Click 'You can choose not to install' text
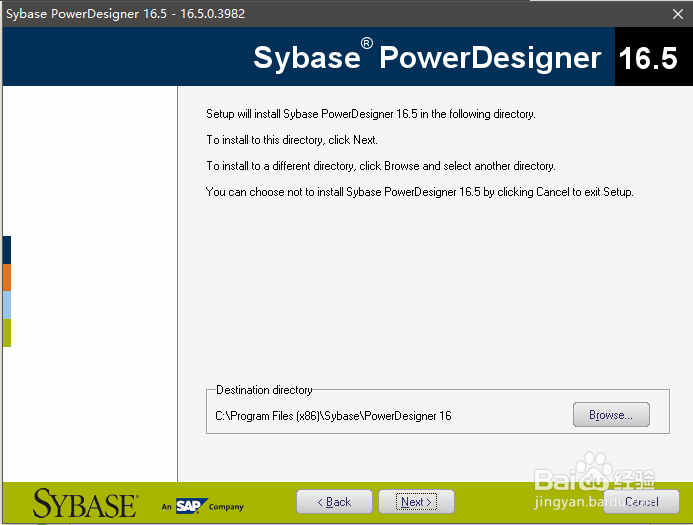The image size is (693, 525). click(x=419, y=192)
